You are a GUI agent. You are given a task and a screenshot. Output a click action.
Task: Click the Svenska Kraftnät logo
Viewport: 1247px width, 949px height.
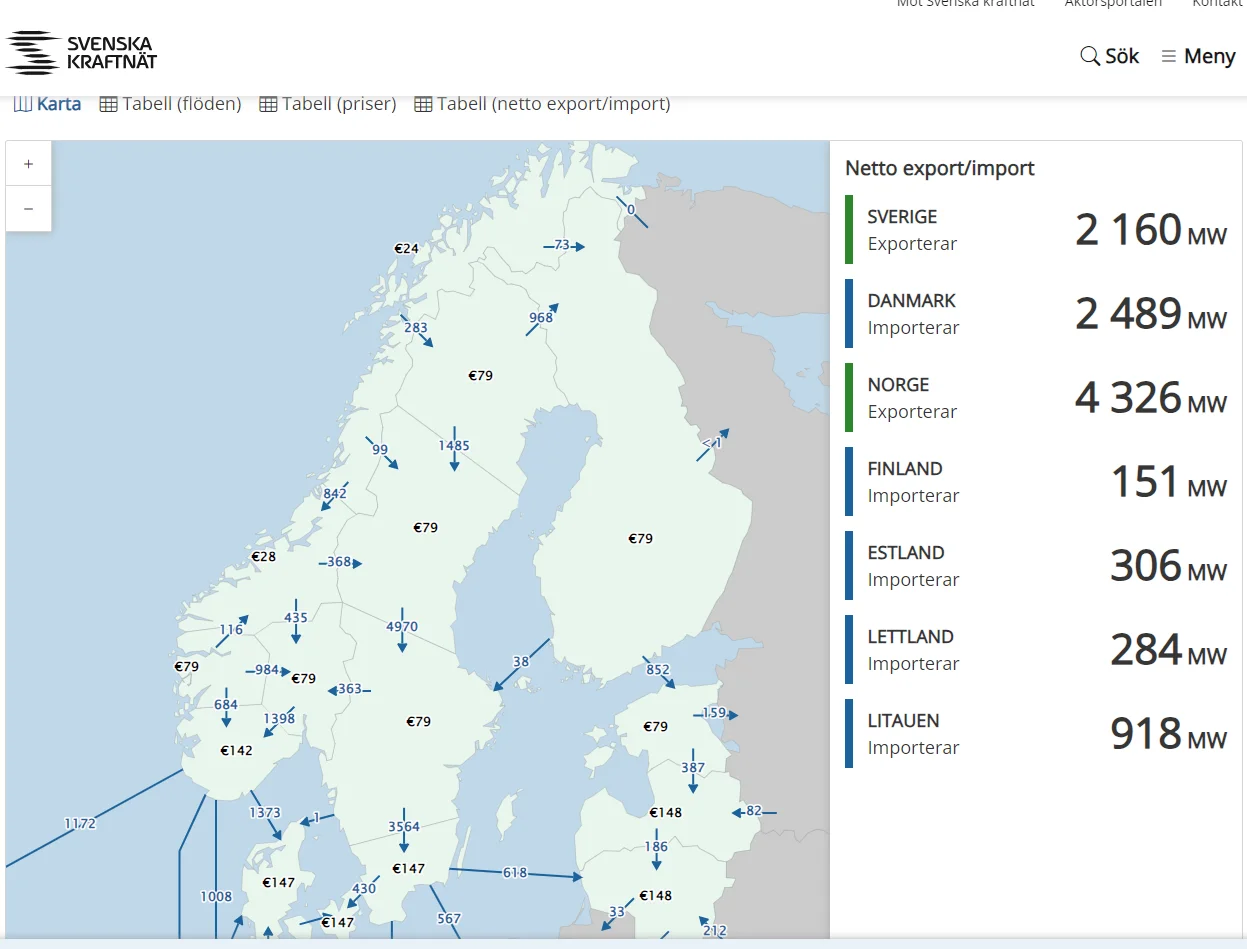(x=81, y=53)
